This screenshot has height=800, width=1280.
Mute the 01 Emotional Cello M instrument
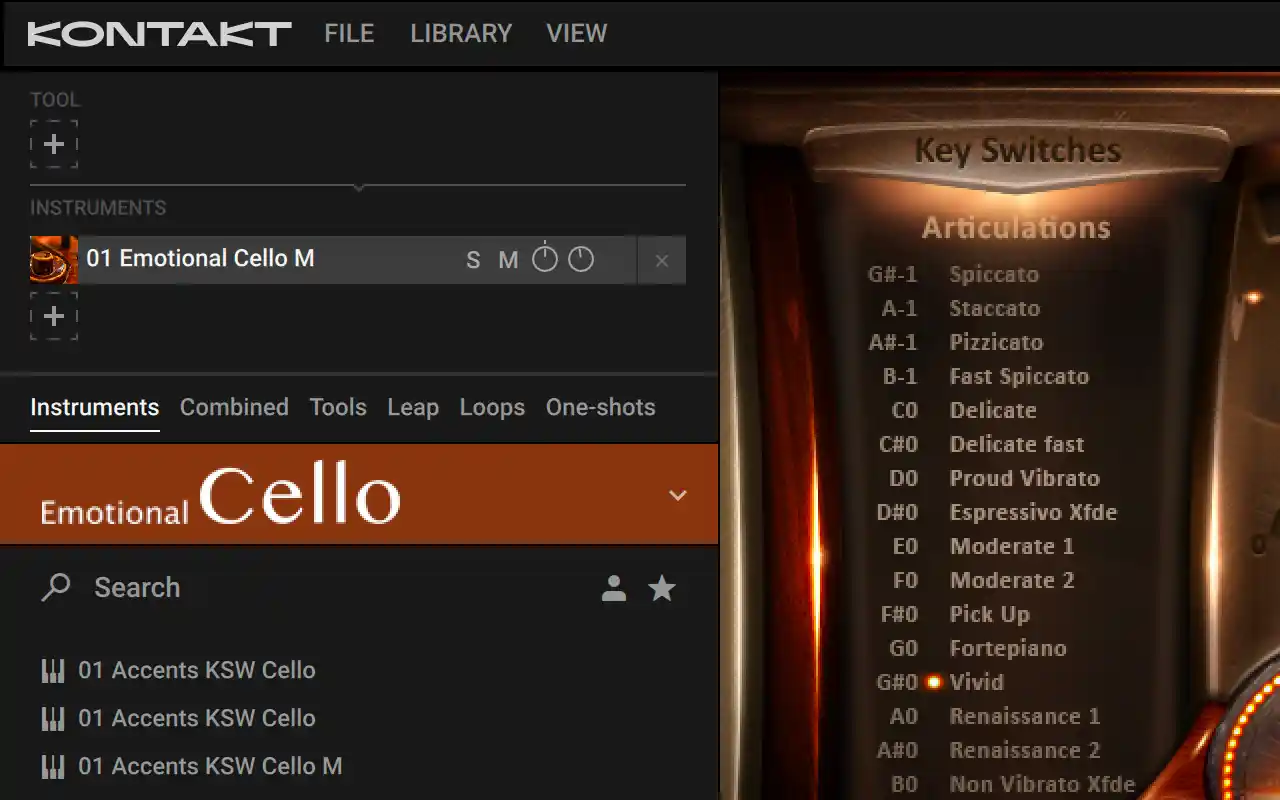click(x=509, y=261)
